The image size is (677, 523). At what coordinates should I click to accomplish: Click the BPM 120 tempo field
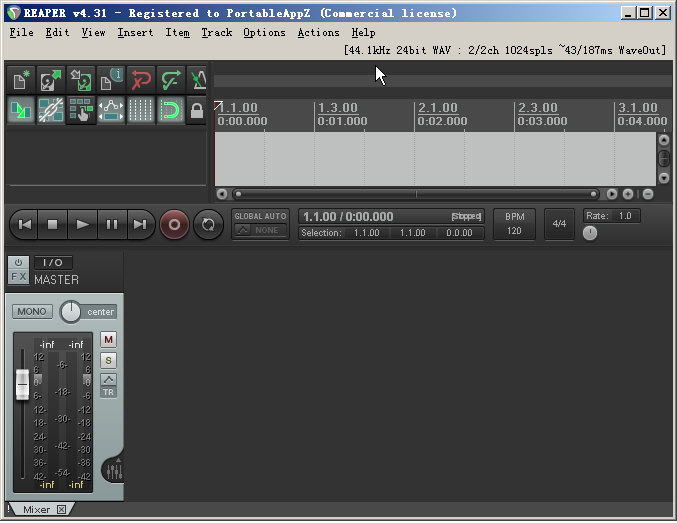click(514, 224)
